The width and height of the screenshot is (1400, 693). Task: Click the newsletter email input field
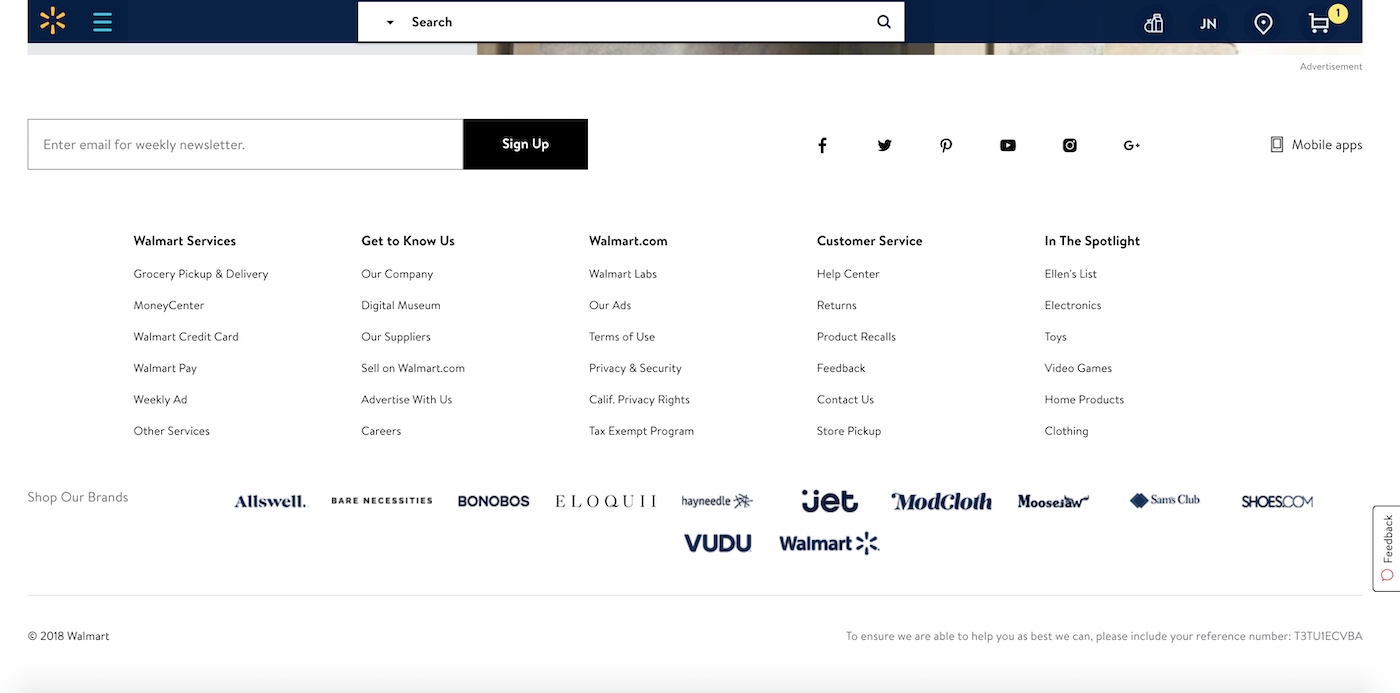pos(245,144)
